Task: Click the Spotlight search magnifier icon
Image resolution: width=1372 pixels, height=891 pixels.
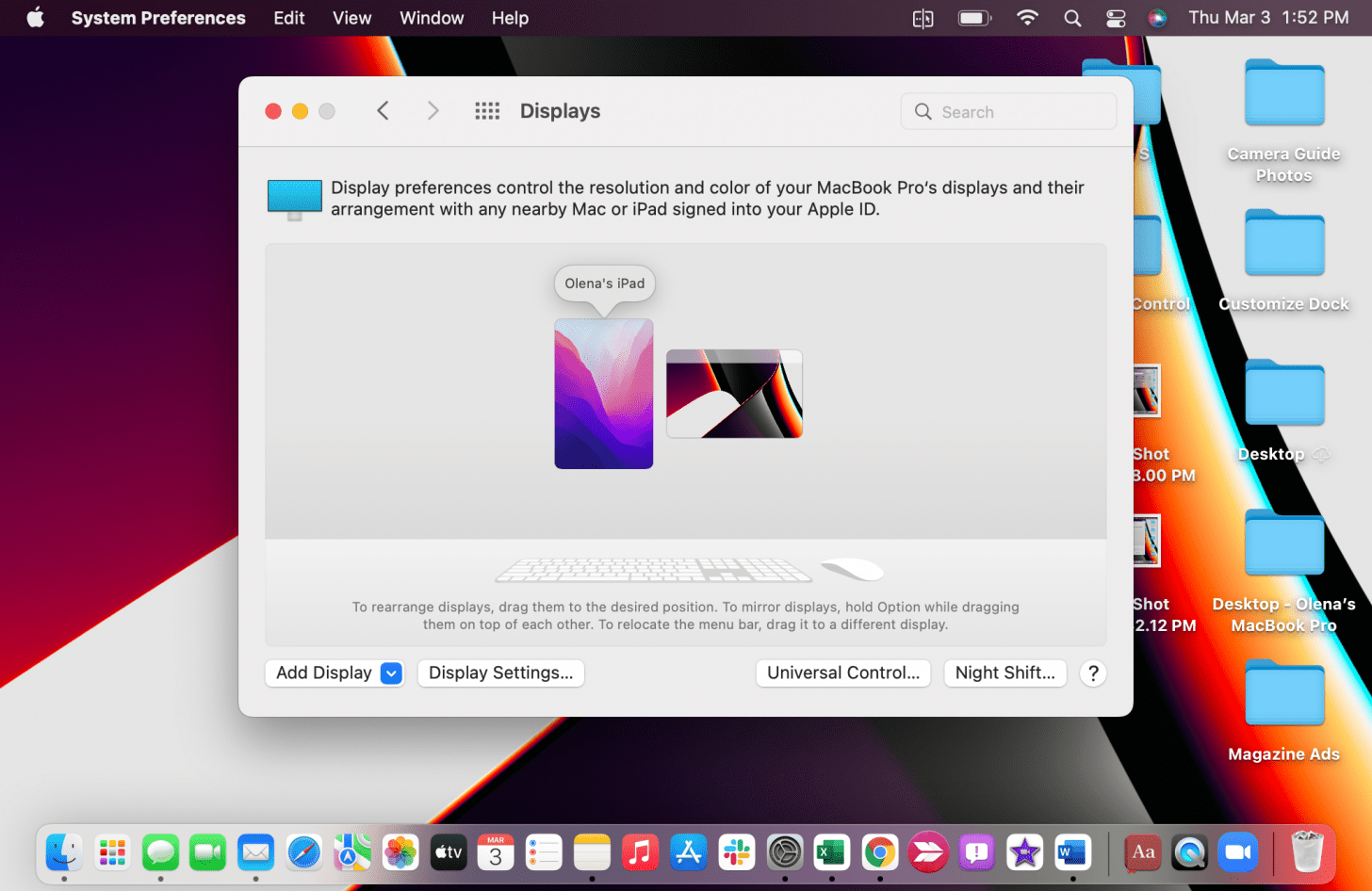Action: pos(1072,18)
